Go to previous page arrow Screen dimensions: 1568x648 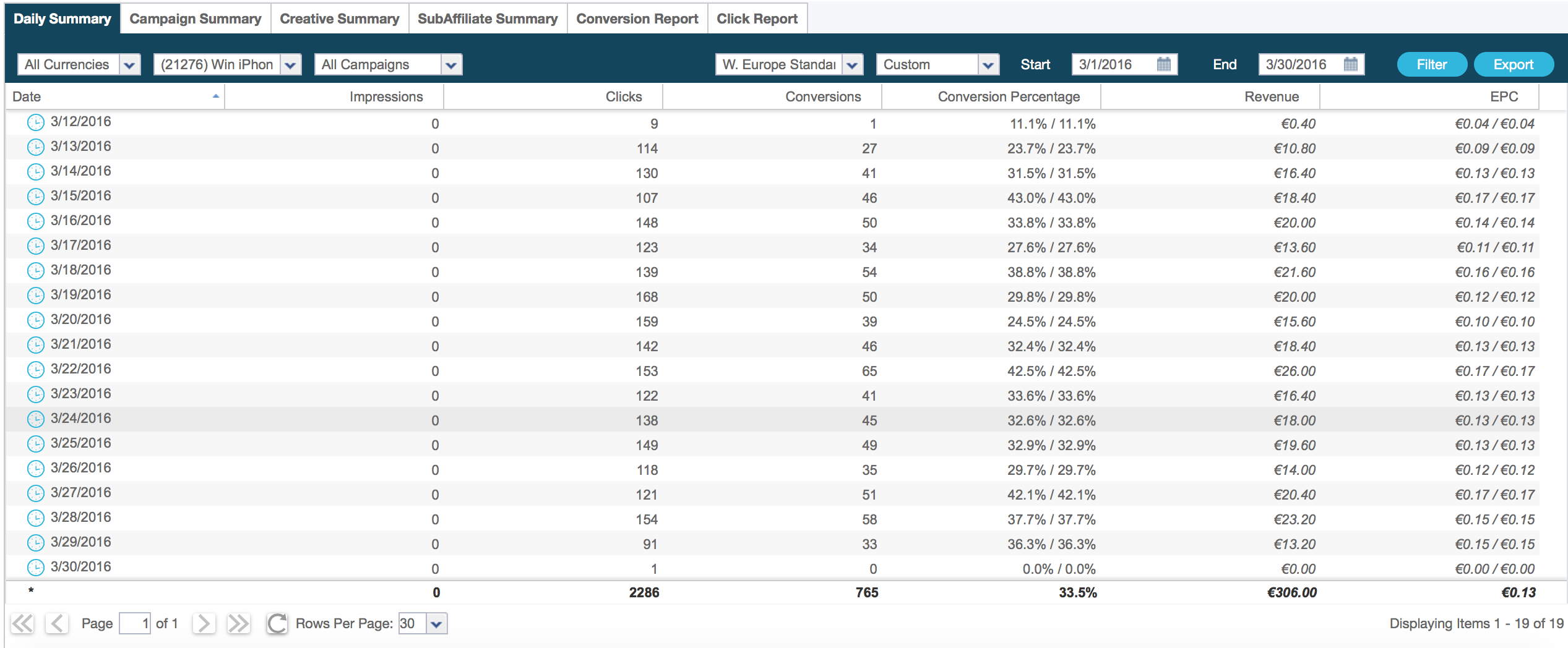(57, 623)
